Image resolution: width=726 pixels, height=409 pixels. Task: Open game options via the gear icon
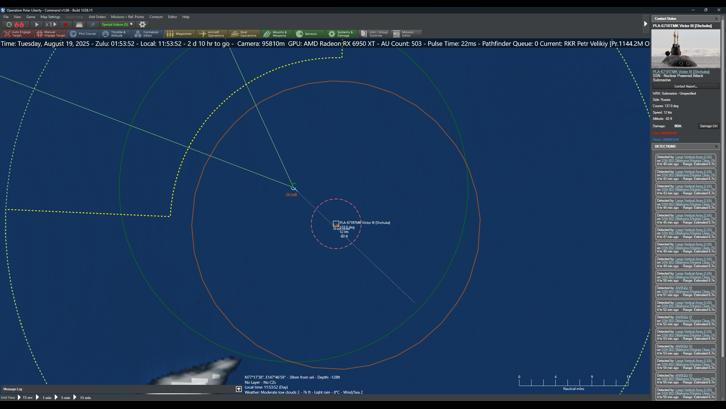click(x=142, y=25)
